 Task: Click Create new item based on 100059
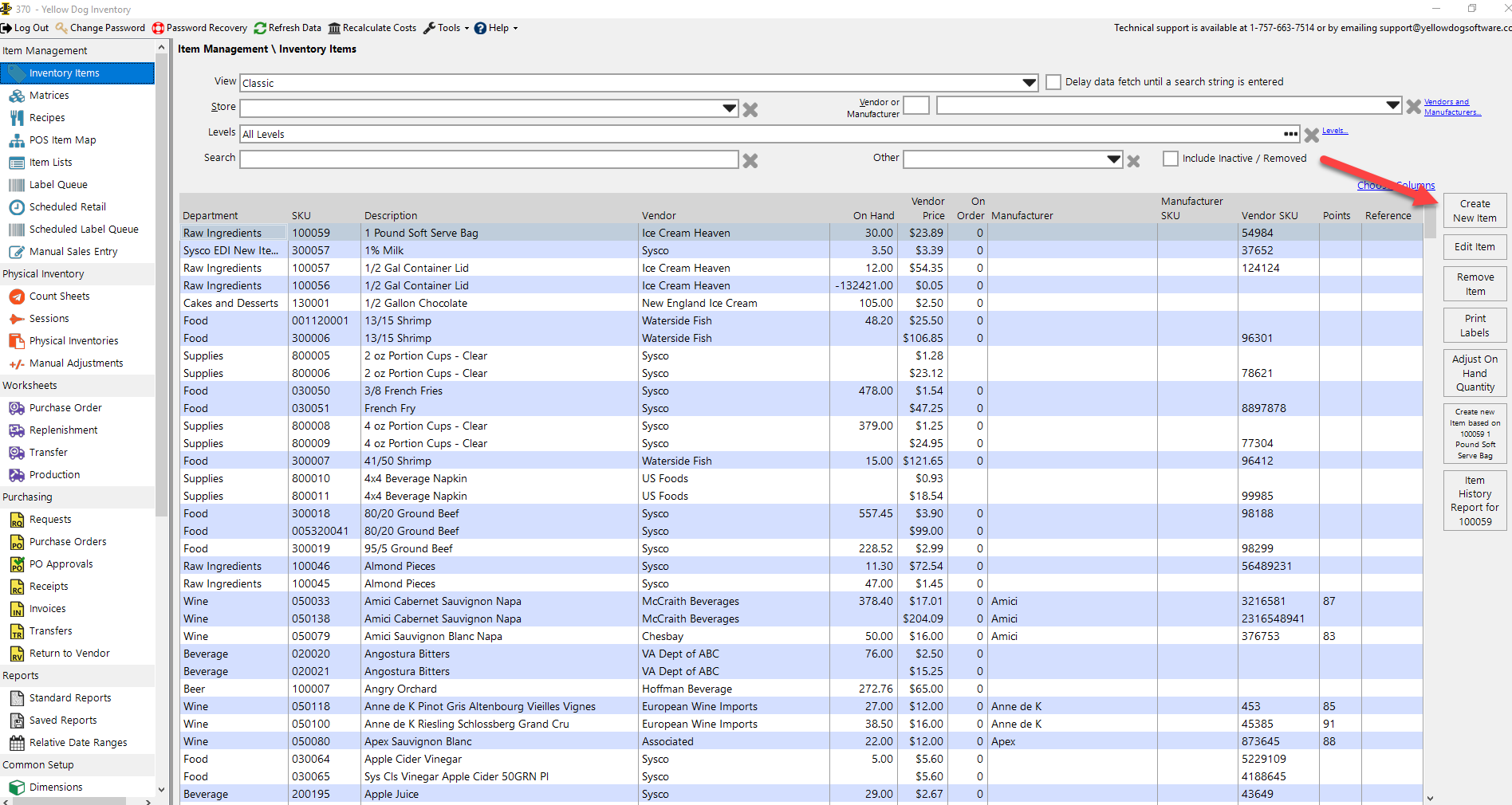coord(1475,434)
